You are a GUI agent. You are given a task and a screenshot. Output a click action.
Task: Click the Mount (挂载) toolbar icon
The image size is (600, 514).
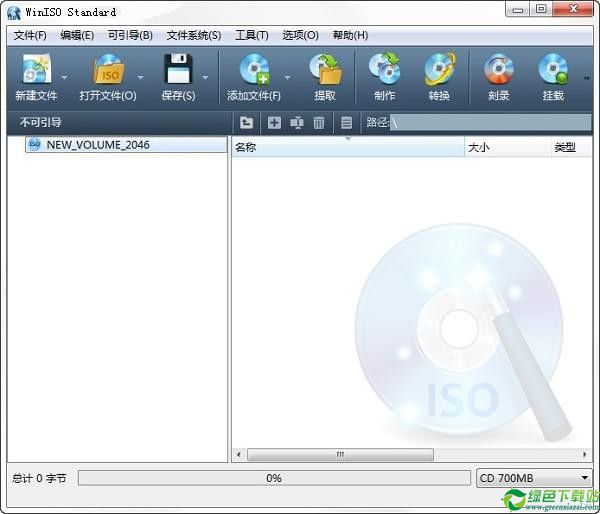point(553,70)
